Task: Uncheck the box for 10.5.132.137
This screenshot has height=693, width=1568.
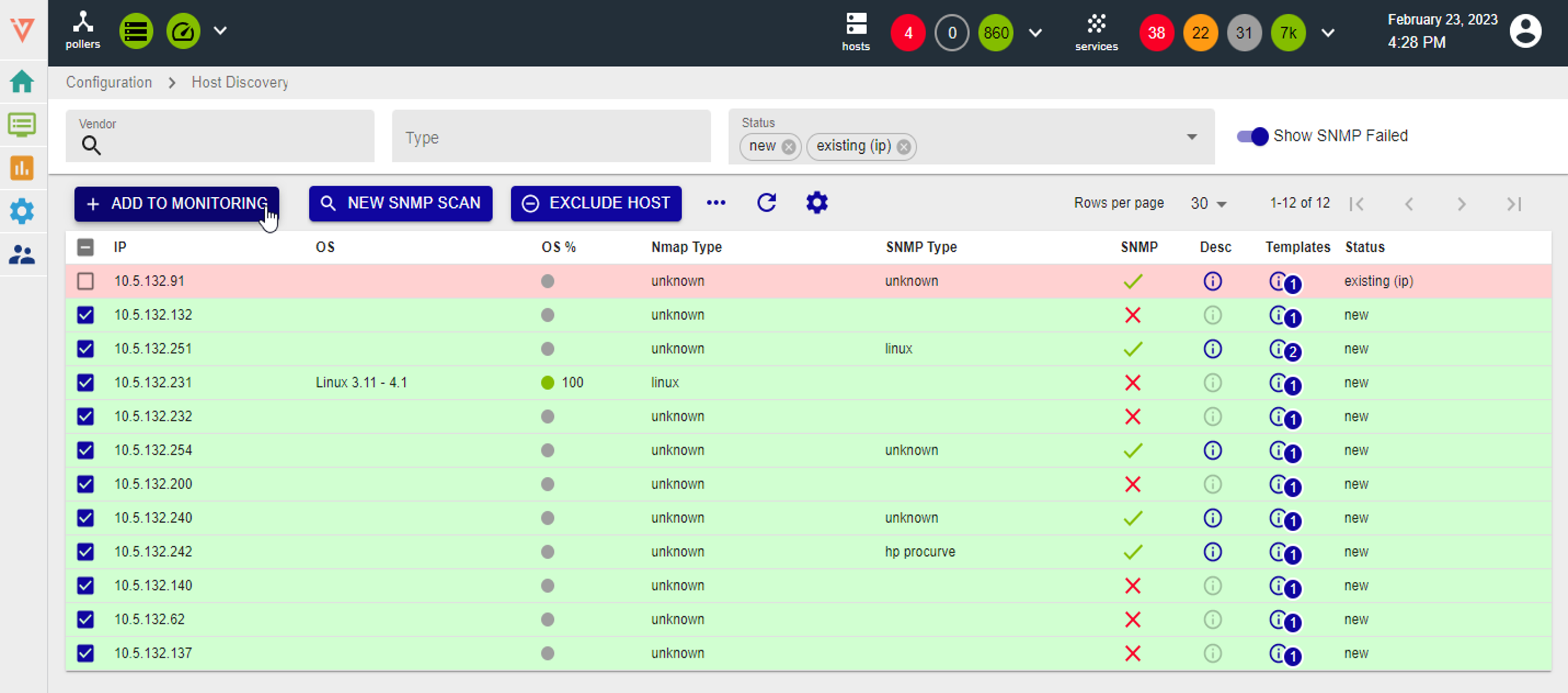Action: (86, 653)
